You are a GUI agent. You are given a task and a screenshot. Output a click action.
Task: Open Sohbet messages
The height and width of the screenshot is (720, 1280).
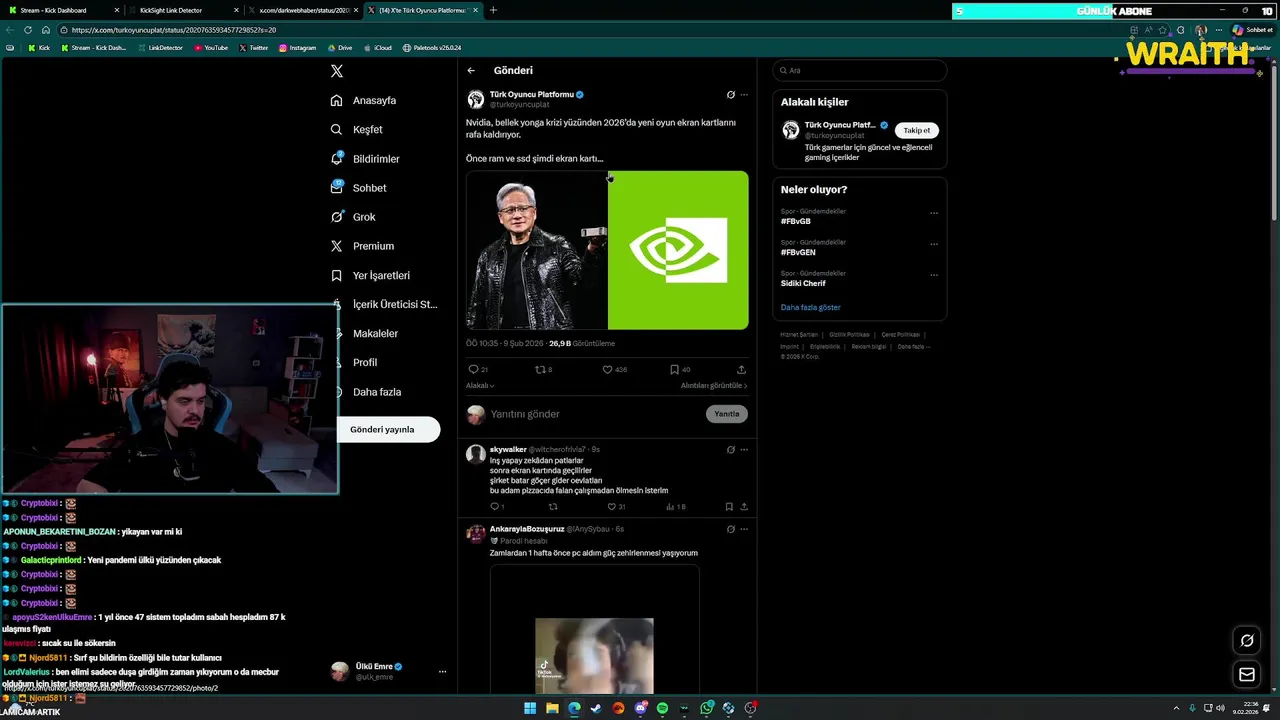tap(358, 188)
